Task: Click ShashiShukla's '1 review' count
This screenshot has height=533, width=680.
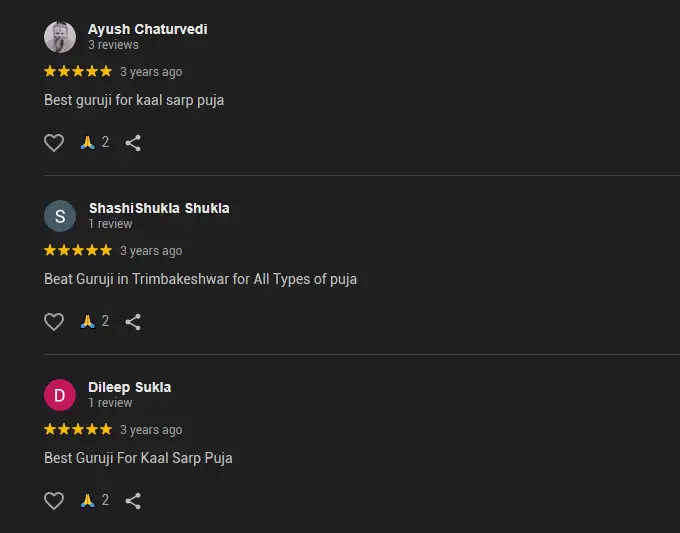Action: tap(110, 224)
